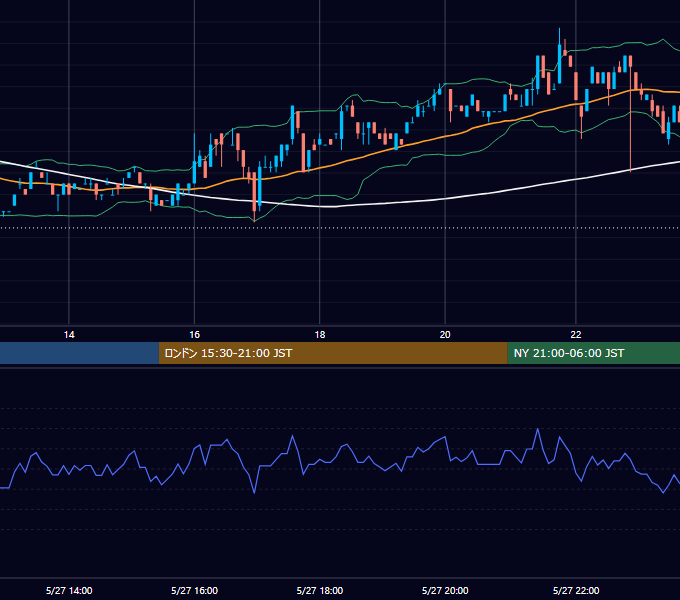
Task: Click the 22 hour axis label
Action: click(575, 335)
